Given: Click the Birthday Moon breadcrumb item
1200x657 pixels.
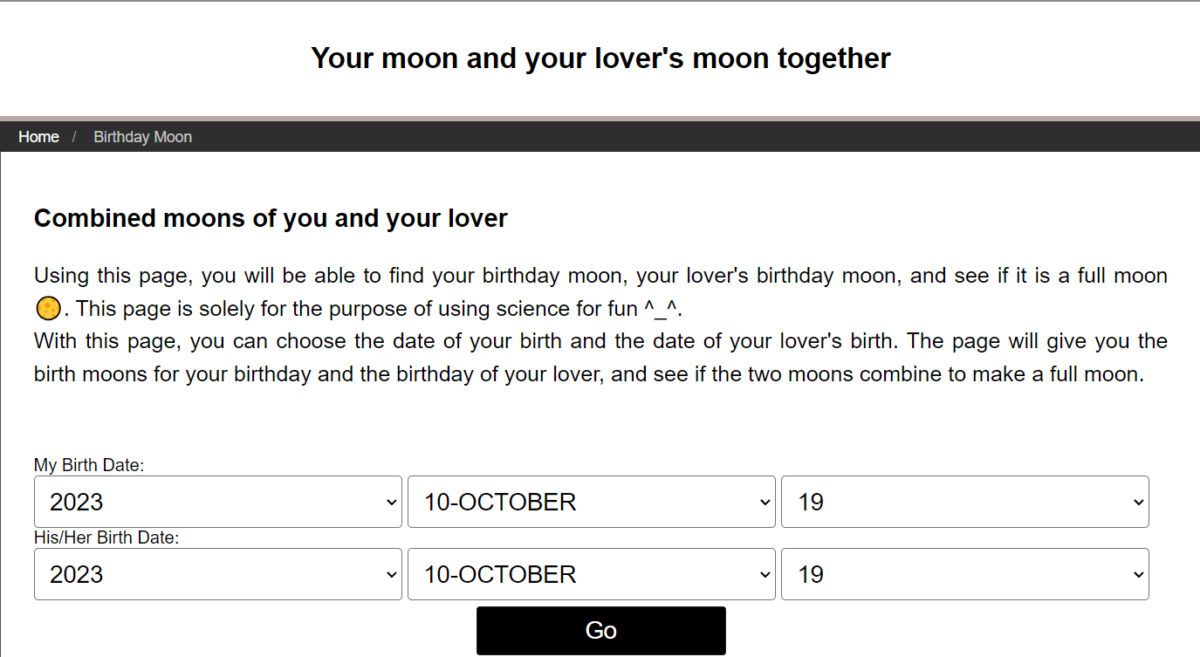Looking at the screenshot, I should coord(142,137).
